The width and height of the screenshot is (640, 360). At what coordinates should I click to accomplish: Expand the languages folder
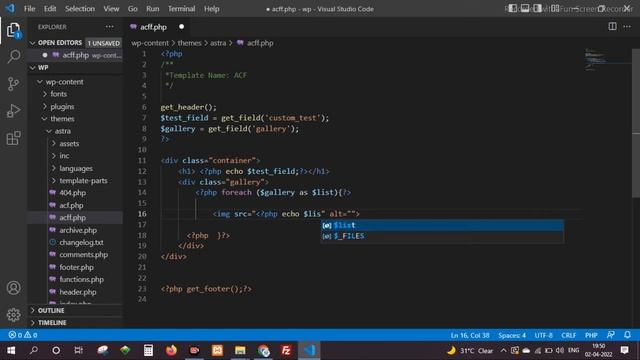coord(53,168)
